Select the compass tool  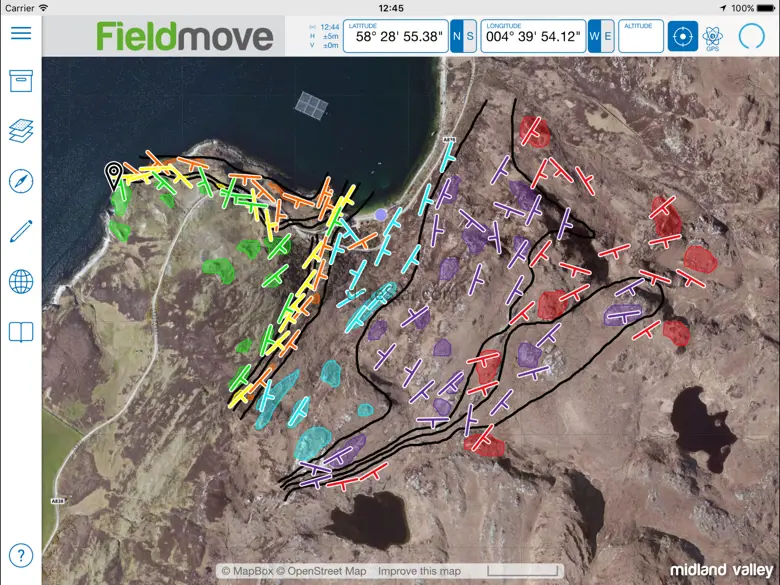coord(21,181)
